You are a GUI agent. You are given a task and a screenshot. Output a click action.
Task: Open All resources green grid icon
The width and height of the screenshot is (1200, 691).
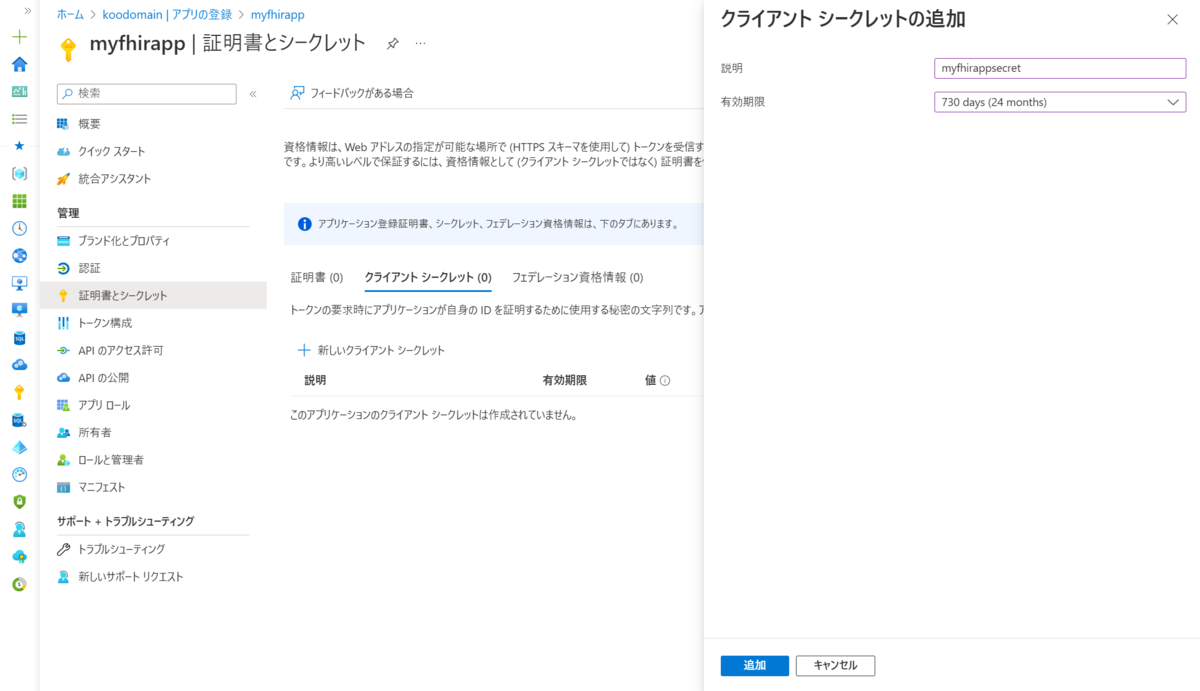[19, 201]
